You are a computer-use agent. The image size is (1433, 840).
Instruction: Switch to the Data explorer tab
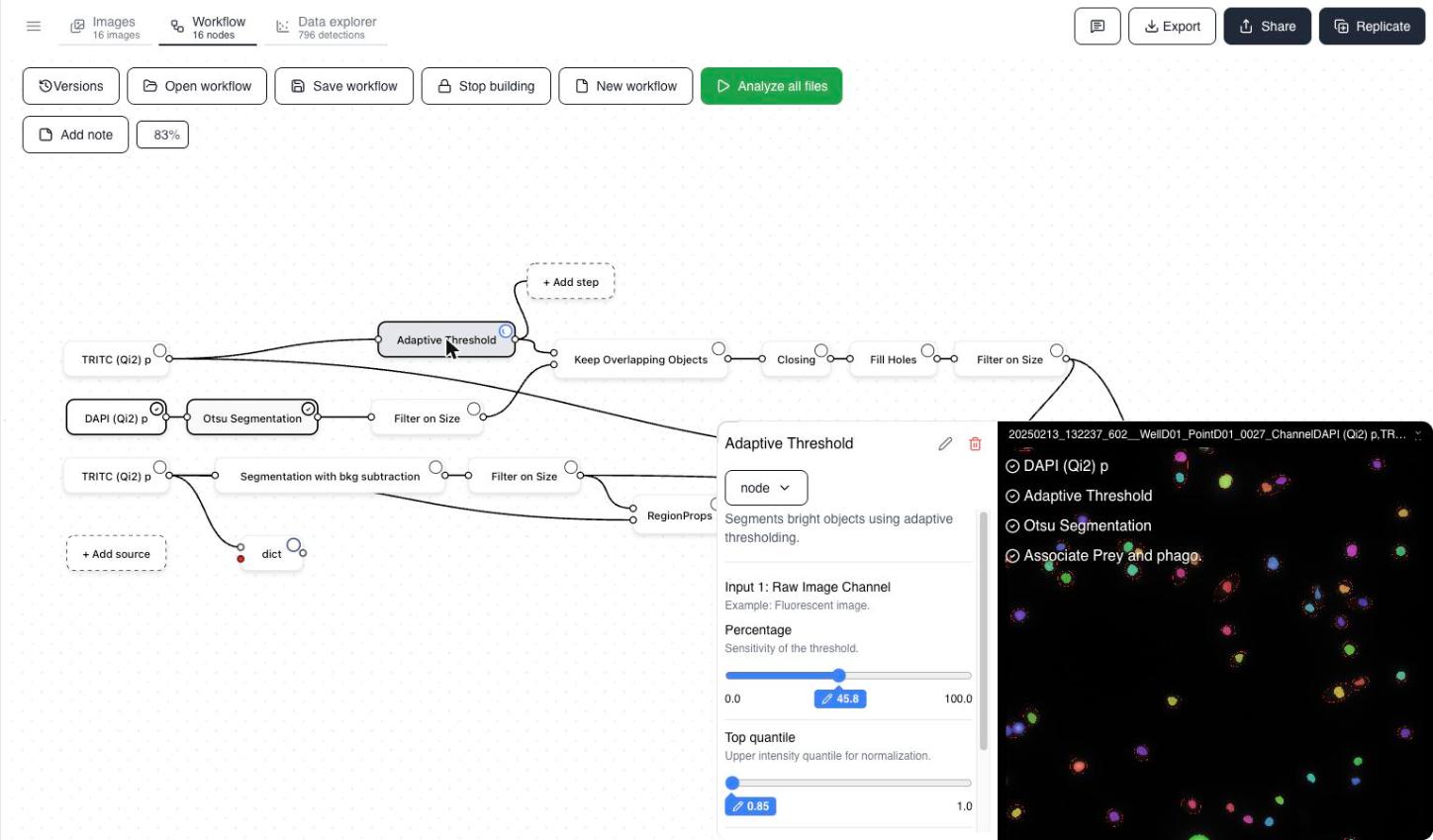pos(326,28)
